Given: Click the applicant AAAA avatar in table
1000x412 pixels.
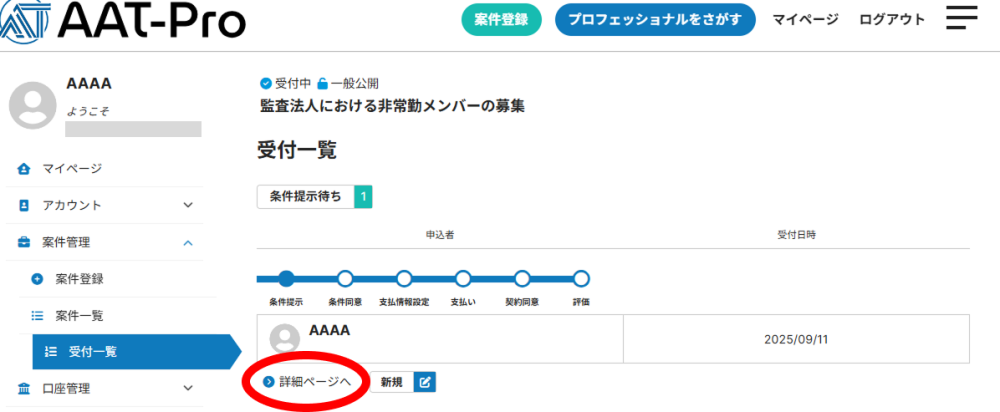Looking at the screenshot, I should pos(286,339).
